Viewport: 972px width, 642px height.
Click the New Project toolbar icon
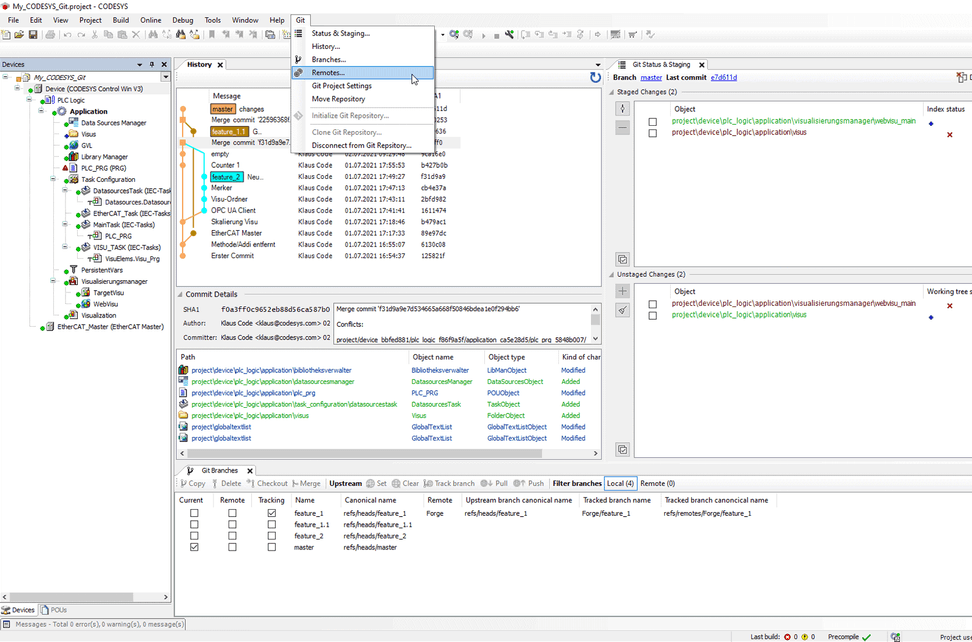pos(7,35)
